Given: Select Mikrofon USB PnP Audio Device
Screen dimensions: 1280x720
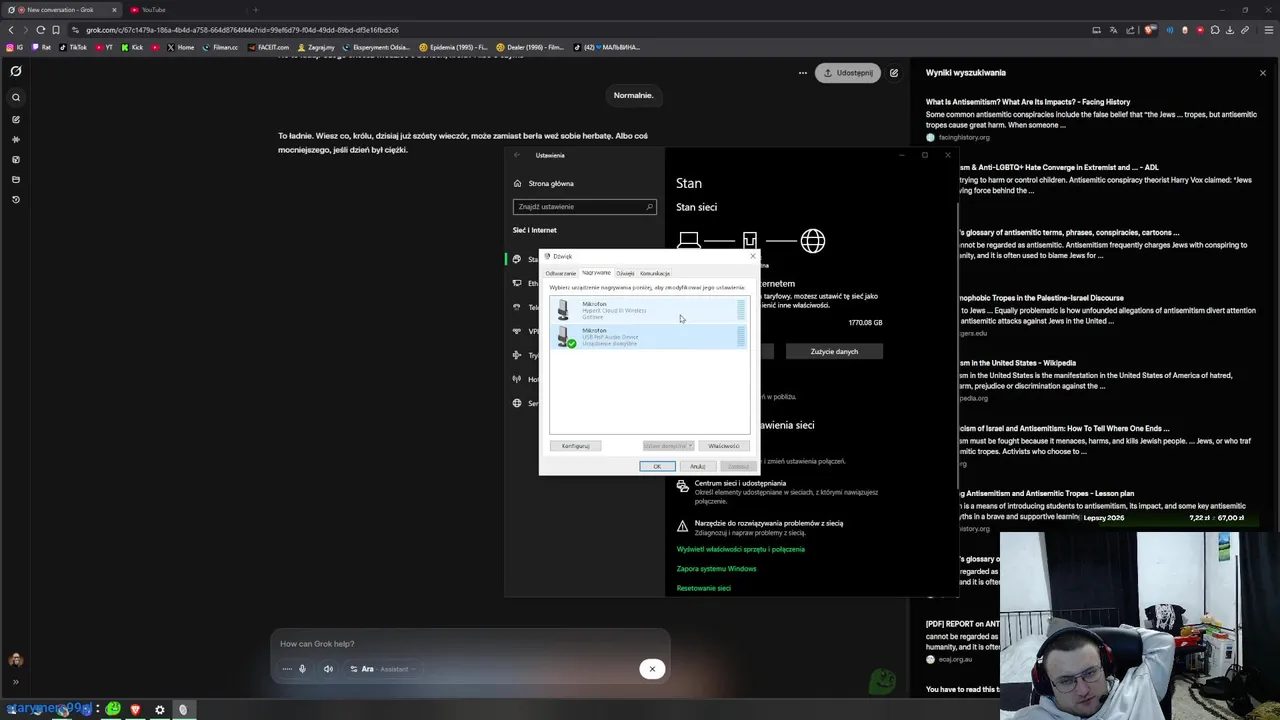Looking at the screenshot, I should coord(649,337).
